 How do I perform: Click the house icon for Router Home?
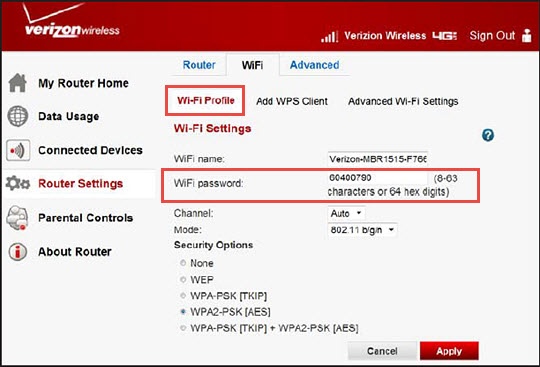point(18,83)
